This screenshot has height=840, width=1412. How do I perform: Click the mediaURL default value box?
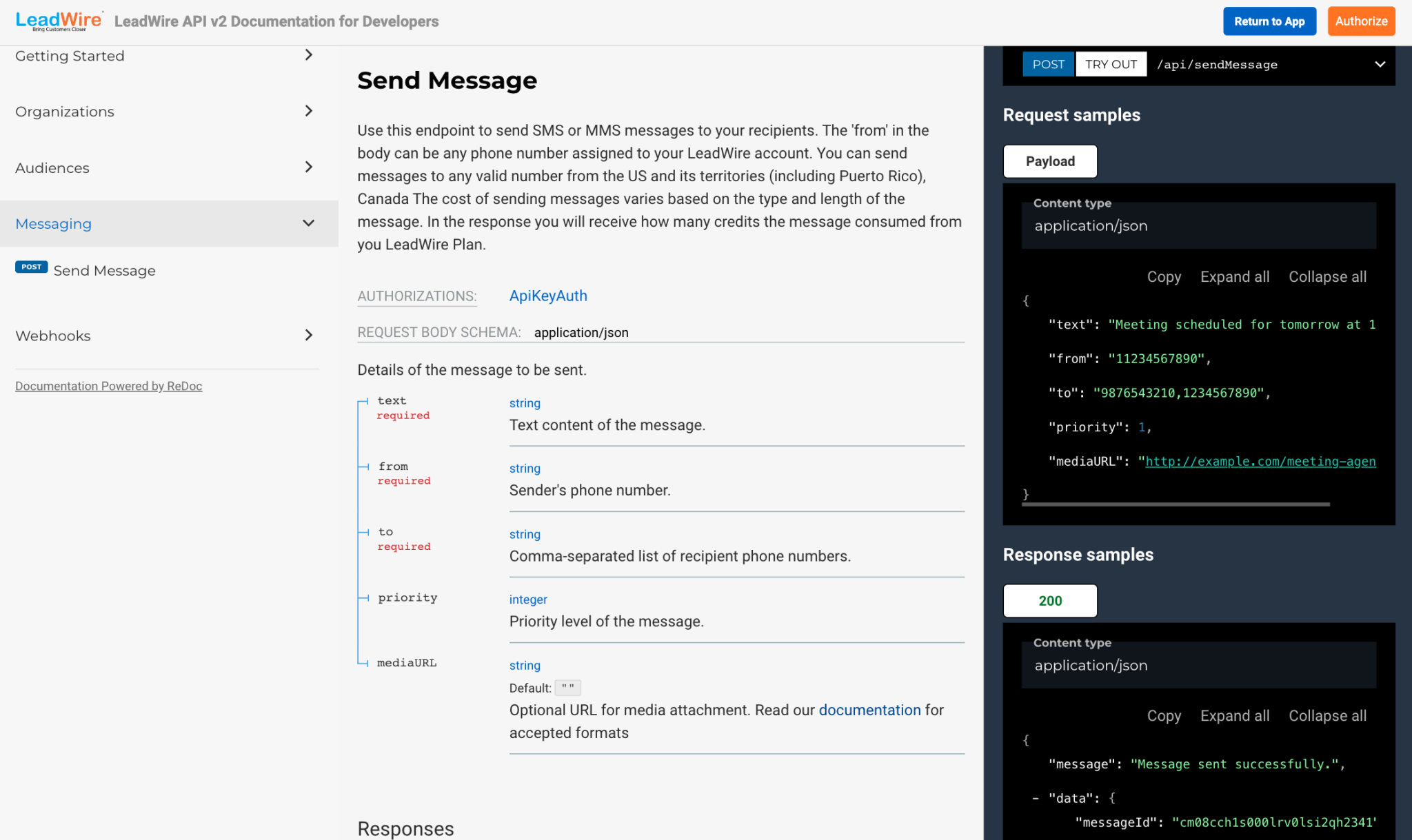coord(567,688)
